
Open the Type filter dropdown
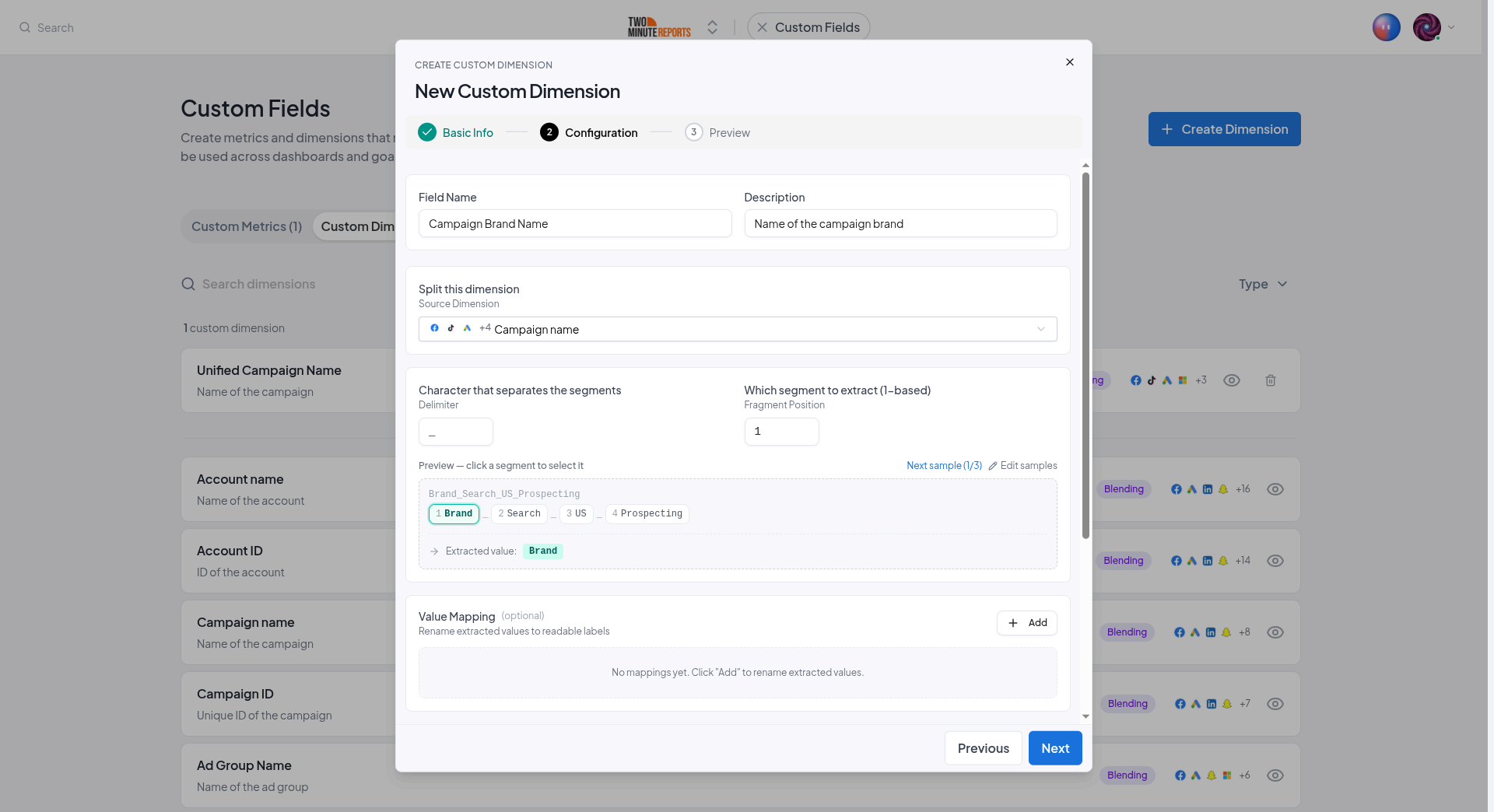pyautogui.click(x=1263, y=284)
